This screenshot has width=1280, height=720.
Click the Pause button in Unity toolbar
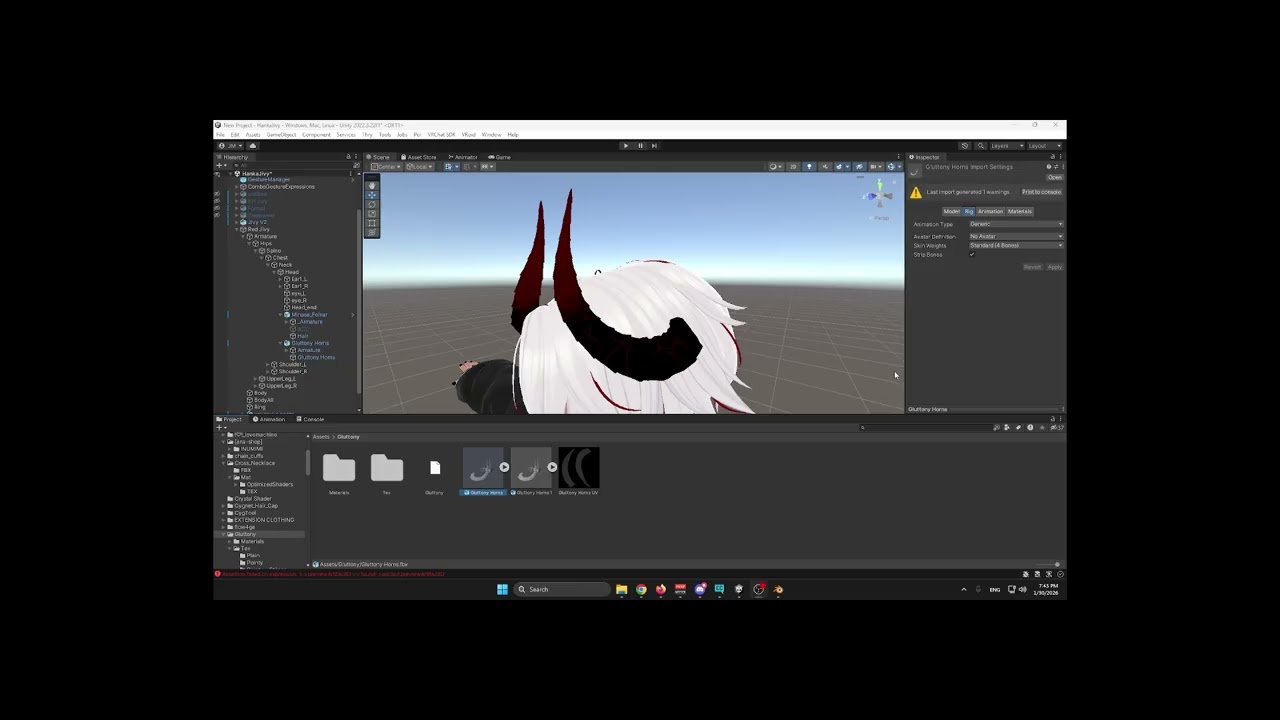(x=640, y=146)
